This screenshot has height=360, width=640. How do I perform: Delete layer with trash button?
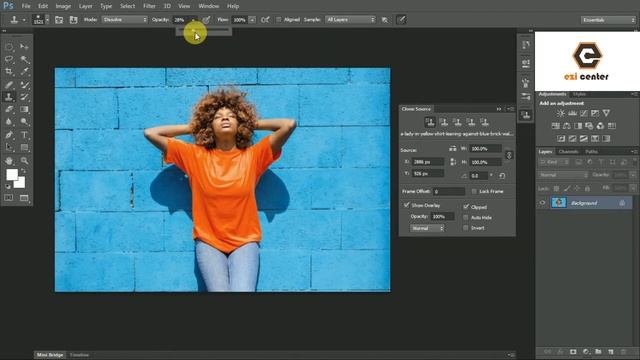623,351
